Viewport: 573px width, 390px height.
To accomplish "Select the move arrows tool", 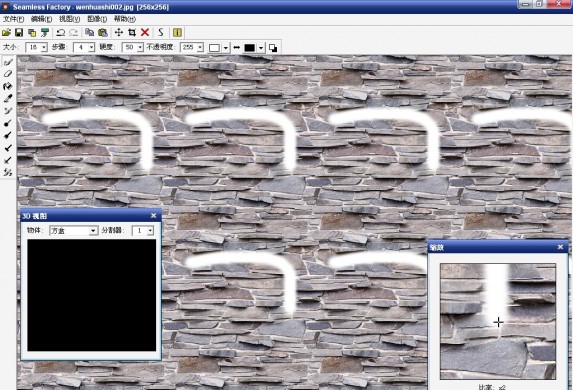I will tap(119, 33).
